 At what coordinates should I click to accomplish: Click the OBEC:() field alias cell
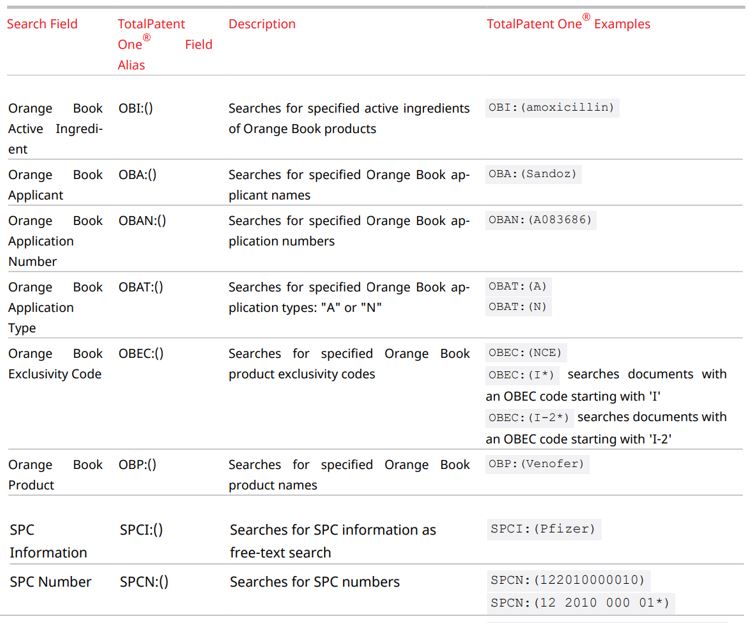(141, 353)
